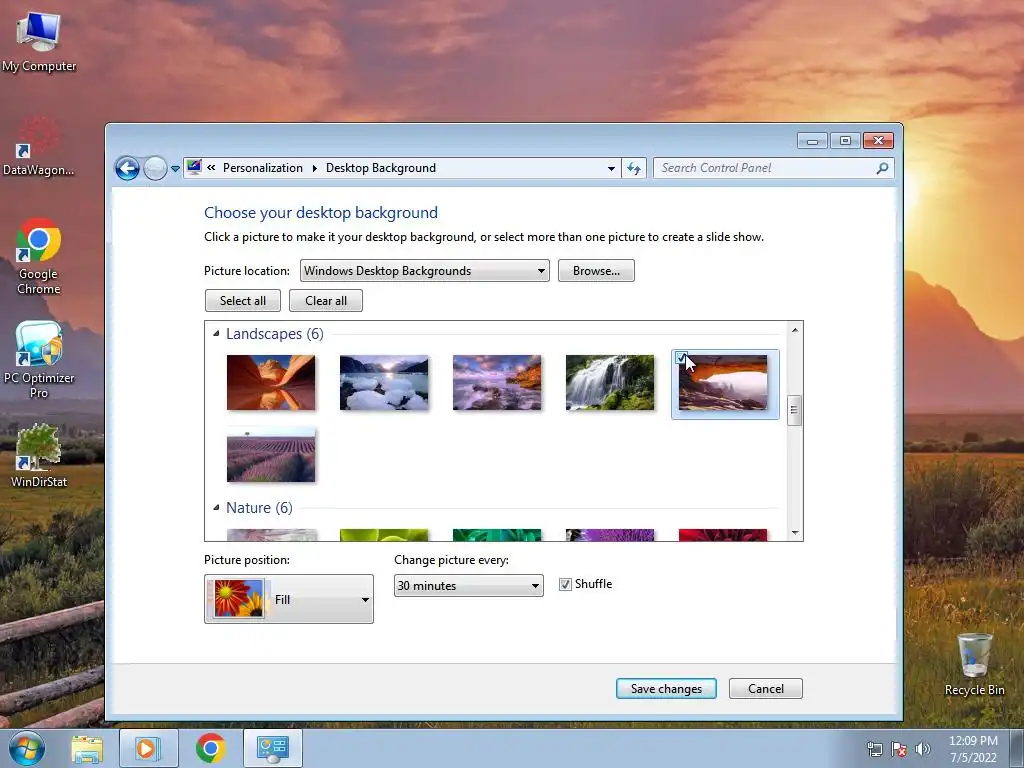Close the Desktop Background window
Screen dimensions: 1024x768
pos(878,140)
